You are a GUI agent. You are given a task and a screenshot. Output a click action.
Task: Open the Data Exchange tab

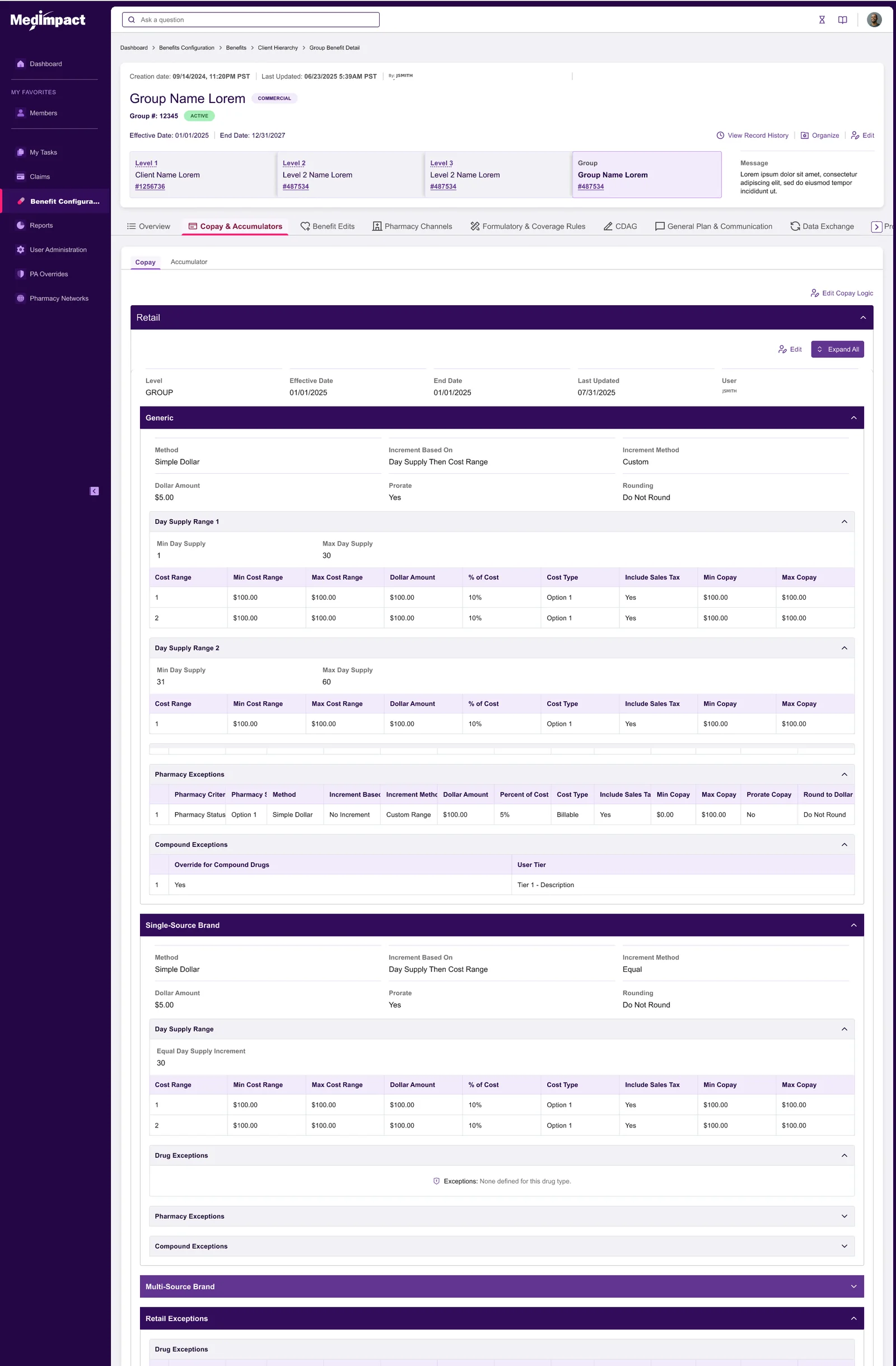point(822,227)
